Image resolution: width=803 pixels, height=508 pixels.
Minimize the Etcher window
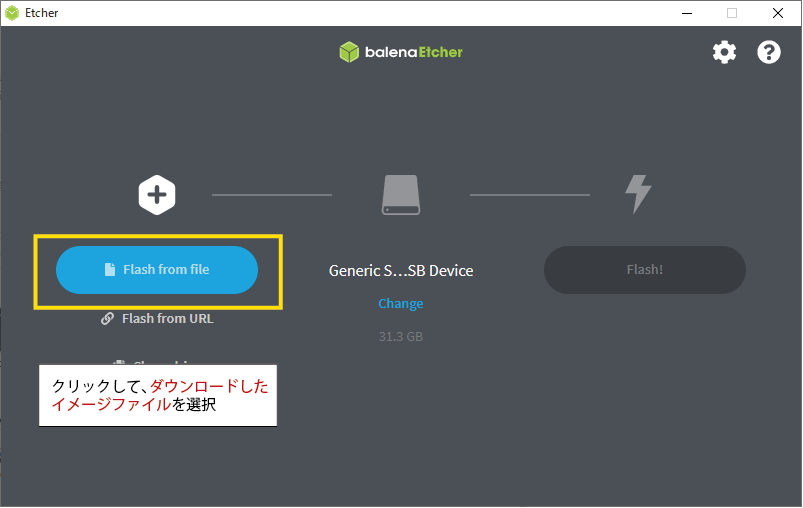coord(687,13)
